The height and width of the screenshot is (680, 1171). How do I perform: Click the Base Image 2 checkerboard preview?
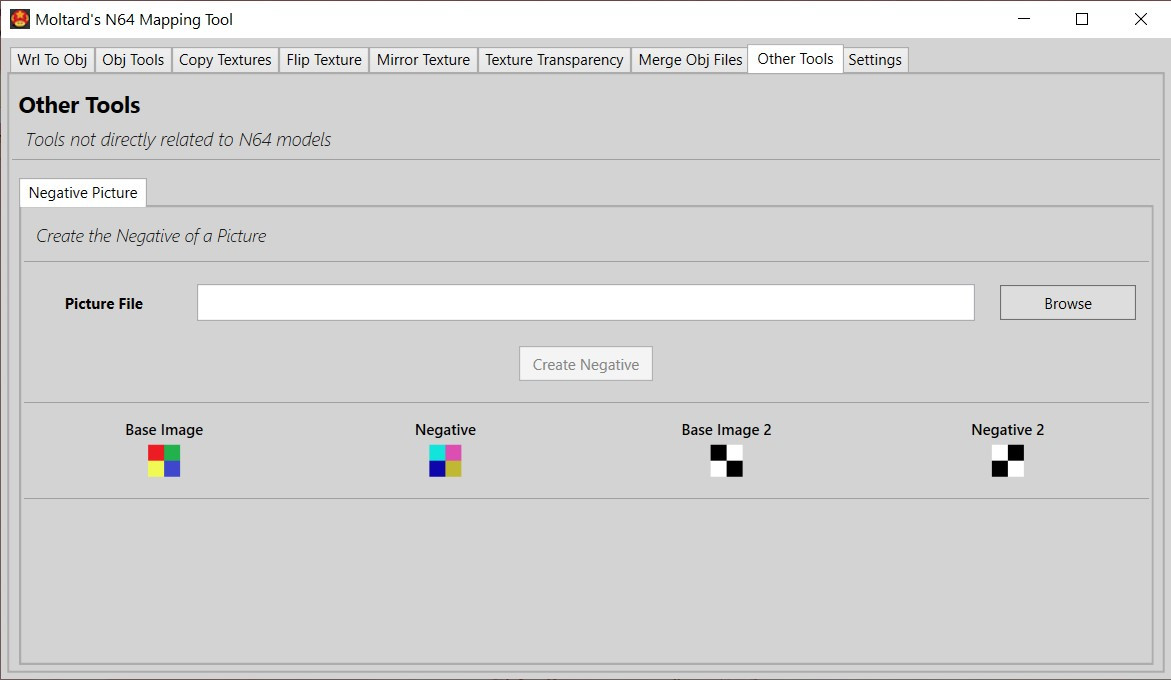pos(726,461)
